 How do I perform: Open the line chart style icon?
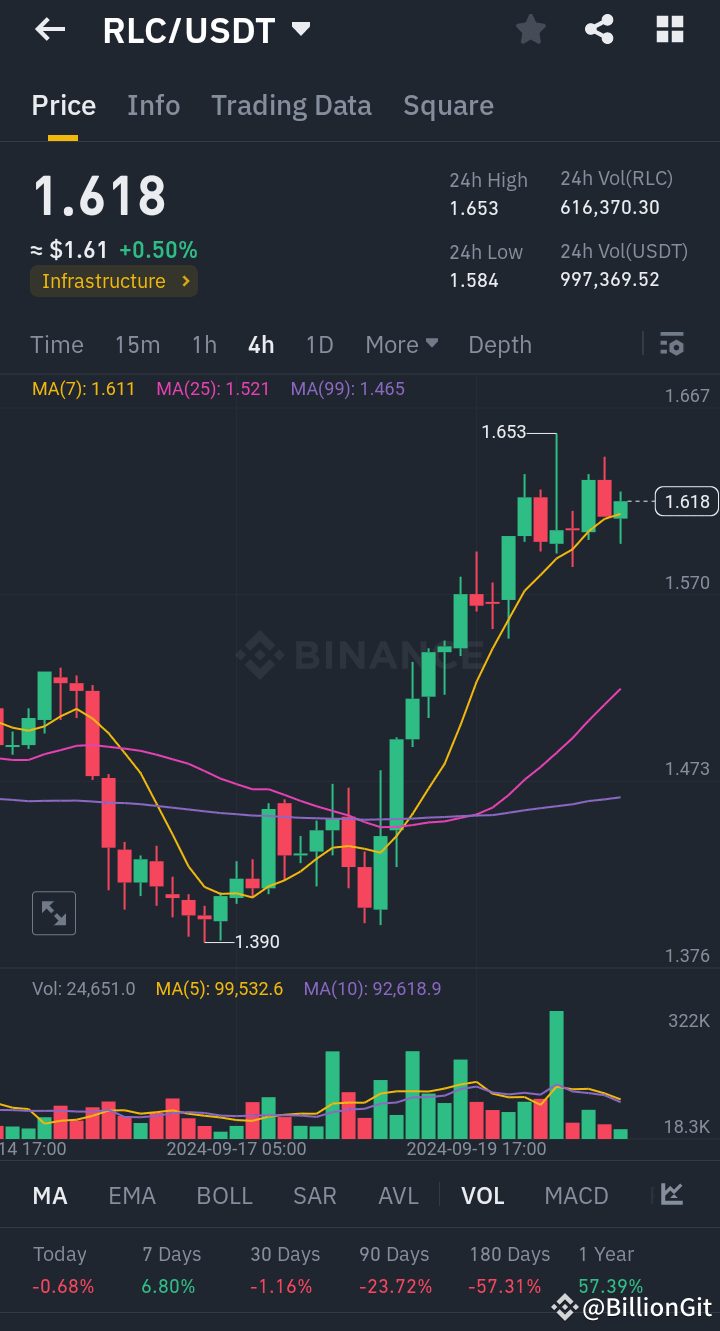click(671, 1195)
